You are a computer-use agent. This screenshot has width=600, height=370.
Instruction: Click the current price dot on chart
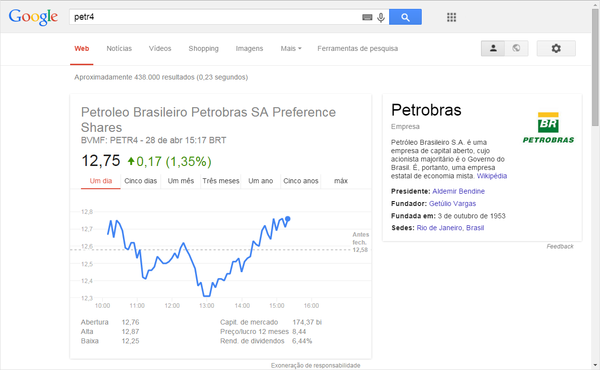288,219
